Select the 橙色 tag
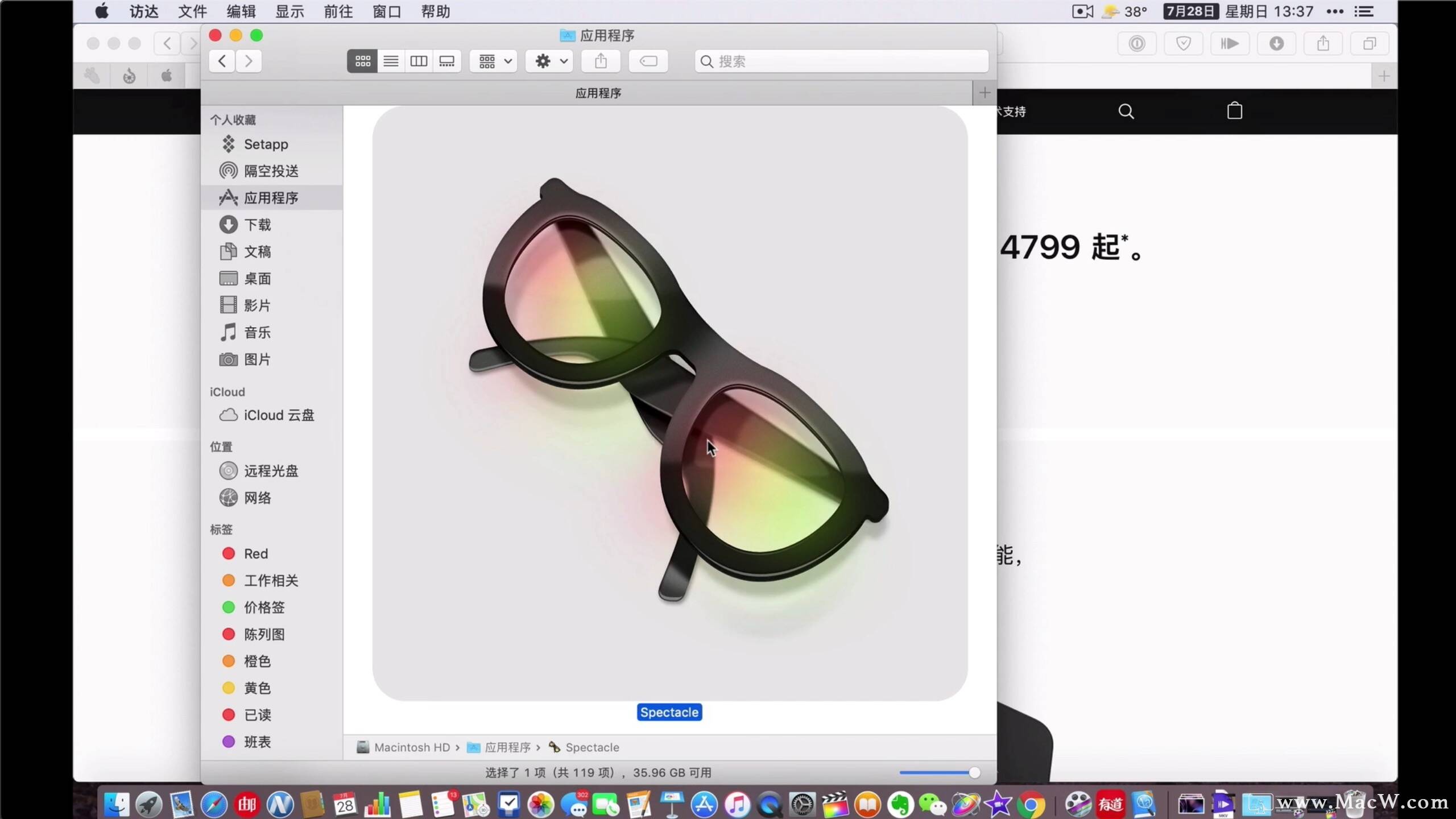This screenshot has height=819, width=1456. tap(272, 661)
